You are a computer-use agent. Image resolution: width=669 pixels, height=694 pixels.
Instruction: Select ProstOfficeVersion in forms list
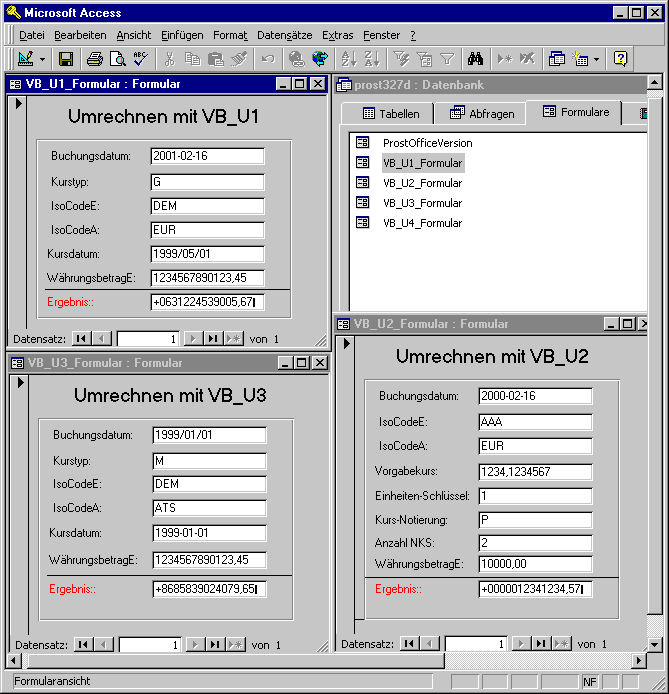(427, 143)
